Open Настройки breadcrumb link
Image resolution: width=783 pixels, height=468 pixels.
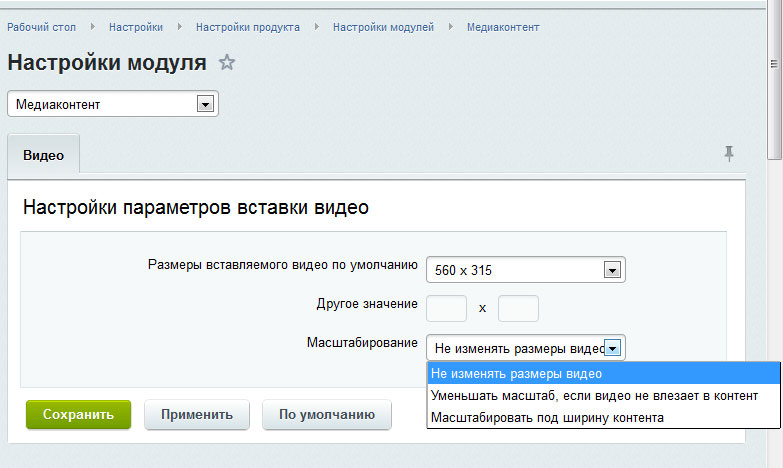136,27
